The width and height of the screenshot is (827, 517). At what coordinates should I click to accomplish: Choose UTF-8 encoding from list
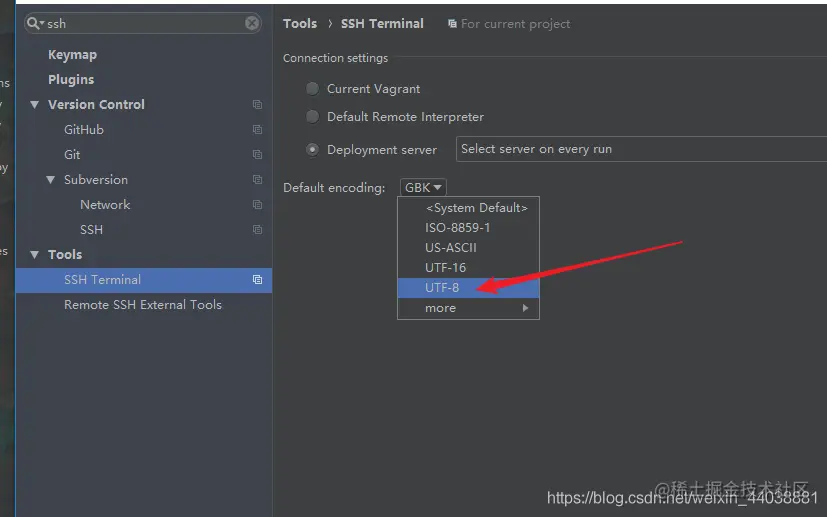click(468, 288)
